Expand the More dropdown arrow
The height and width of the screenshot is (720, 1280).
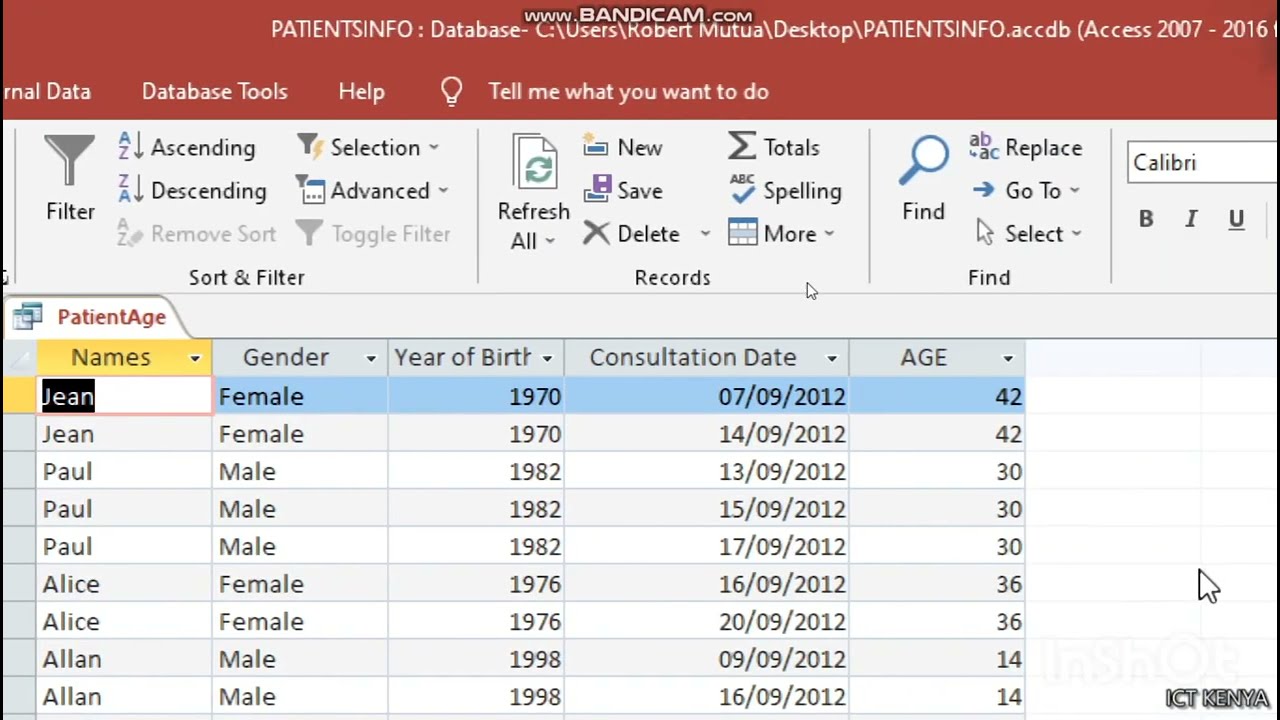[829, 234]
